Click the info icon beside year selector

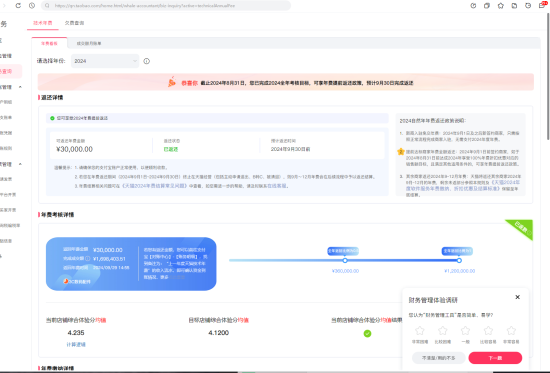point(147,61)
